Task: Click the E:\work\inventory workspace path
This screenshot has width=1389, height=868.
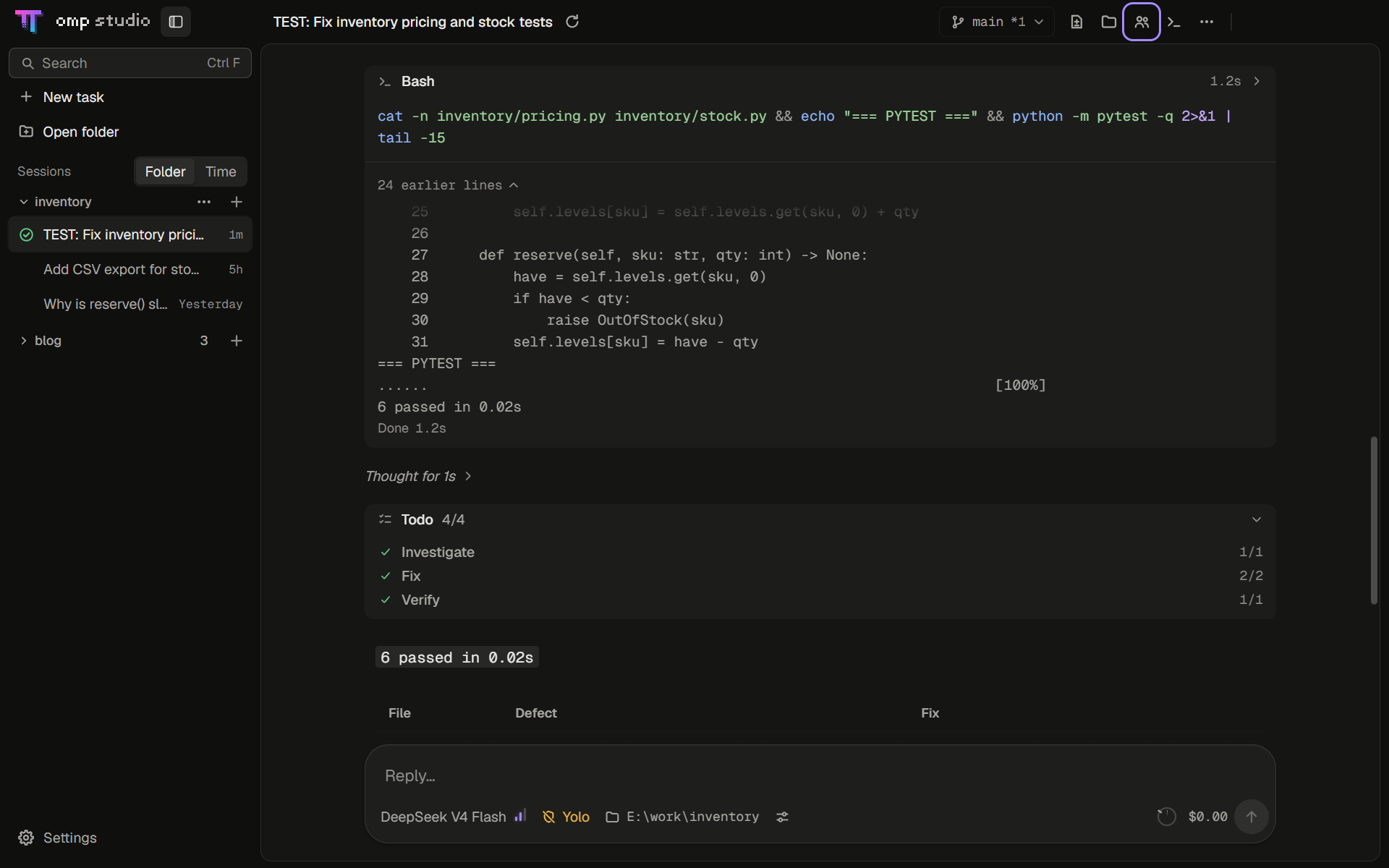Action: pyautogui.click(x=682, y=817)
